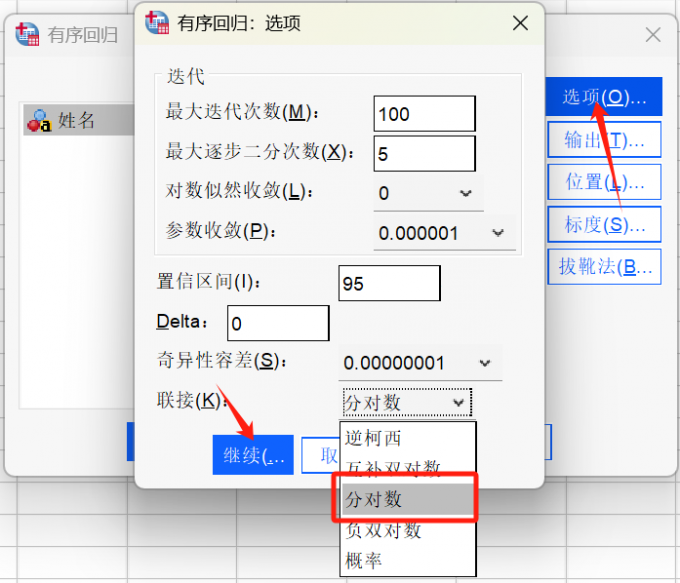
Task: Choose 逆柯西 from the link list
Action: 408,438
